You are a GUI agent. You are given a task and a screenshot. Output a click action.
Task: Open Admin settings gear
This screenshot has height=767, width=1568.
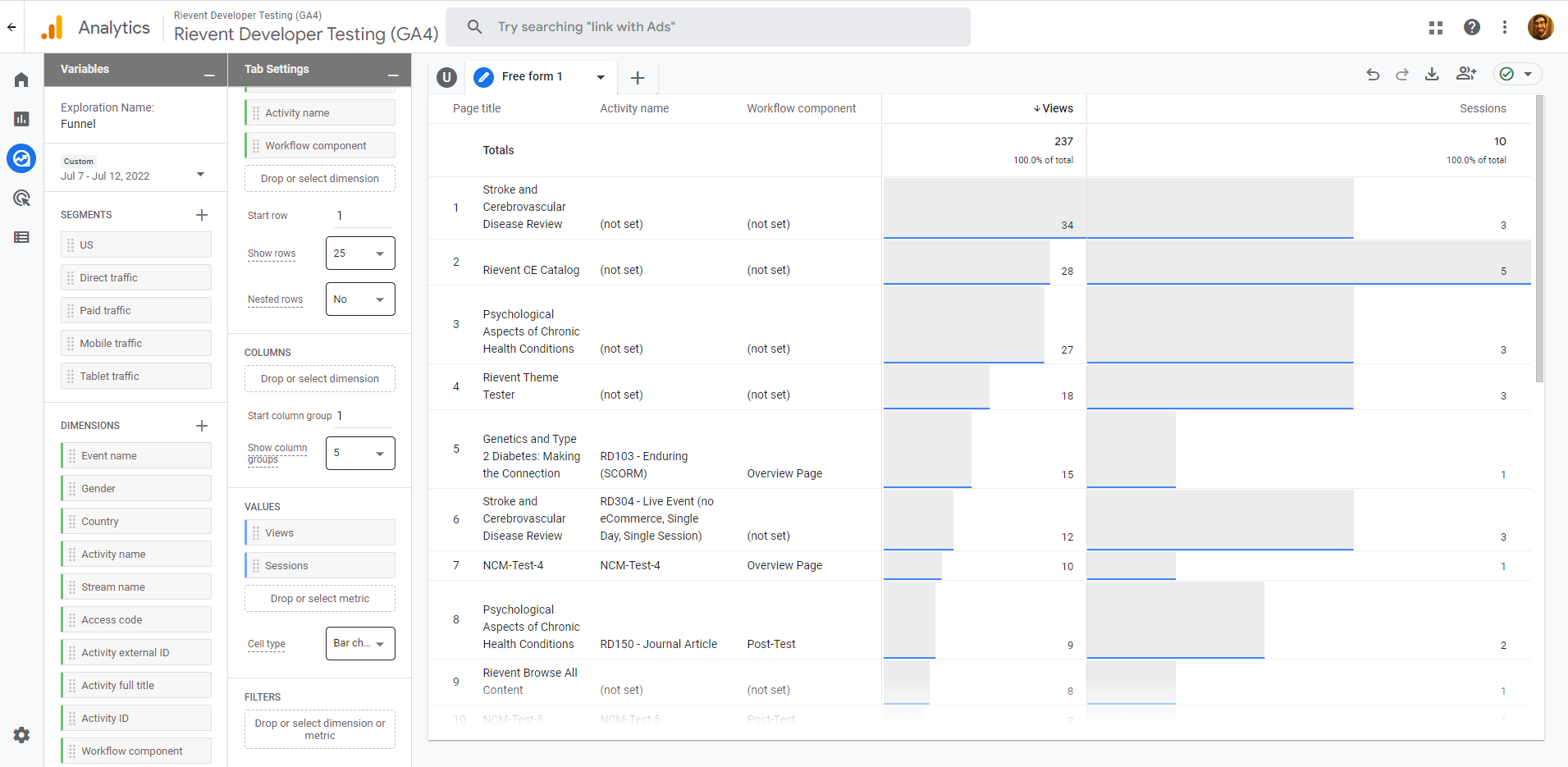[x=21, y=735]
